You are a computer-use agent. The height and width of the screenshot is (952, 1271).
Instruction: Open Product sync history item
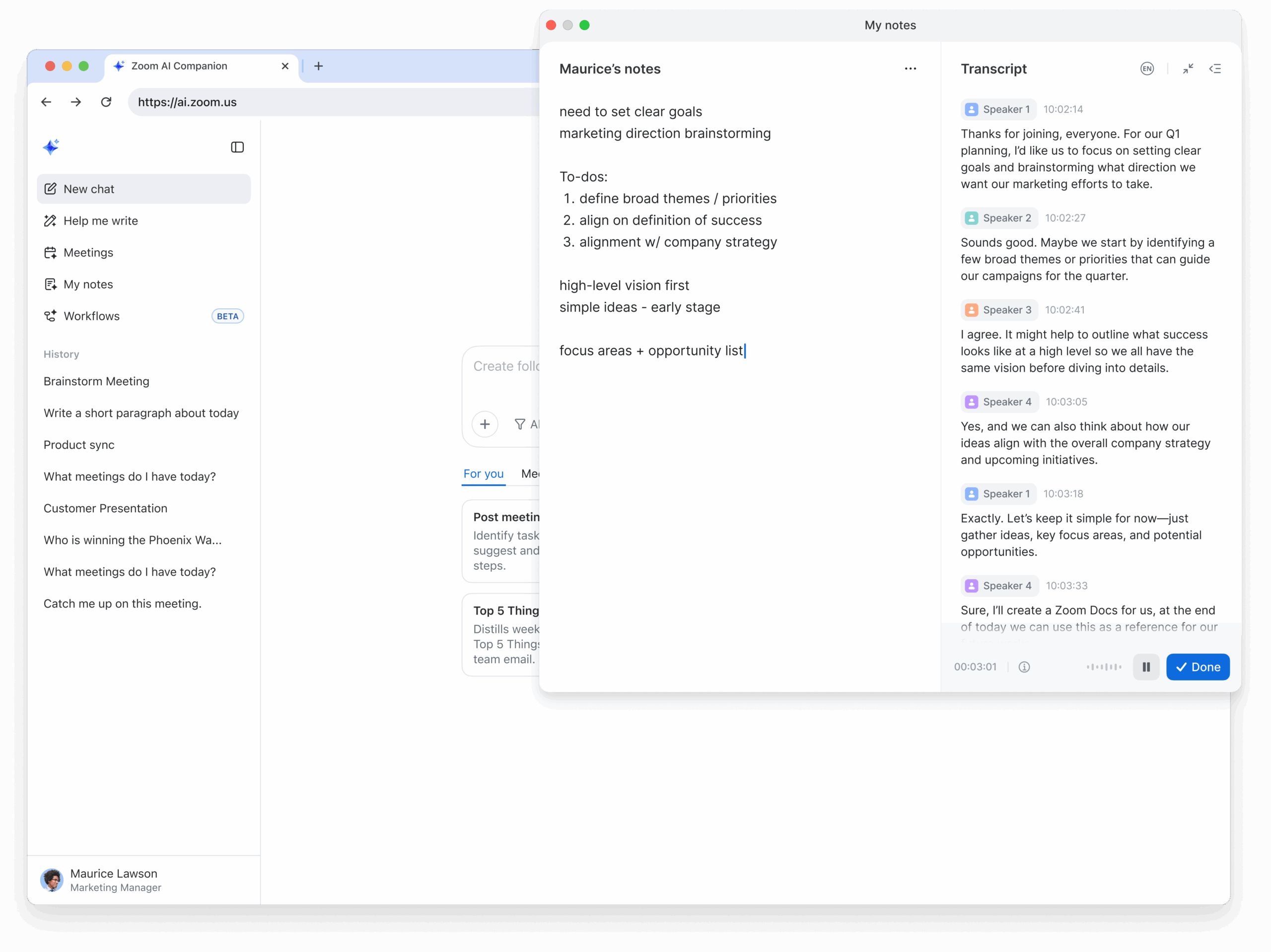point(79,445)
